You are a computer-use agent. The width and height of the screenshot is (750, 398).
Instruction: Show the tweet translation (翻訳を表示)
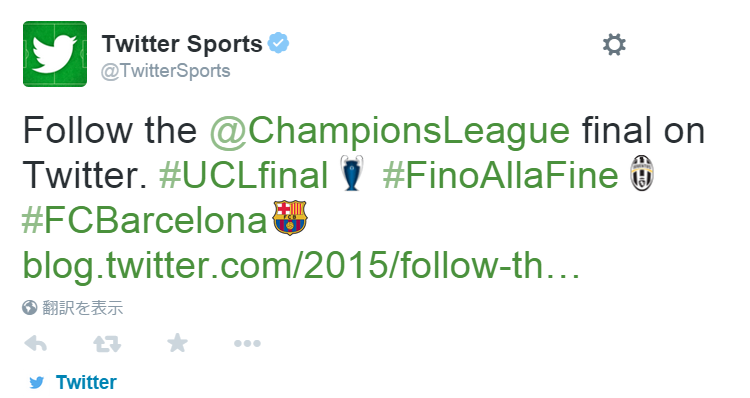(x=83, y=308)
